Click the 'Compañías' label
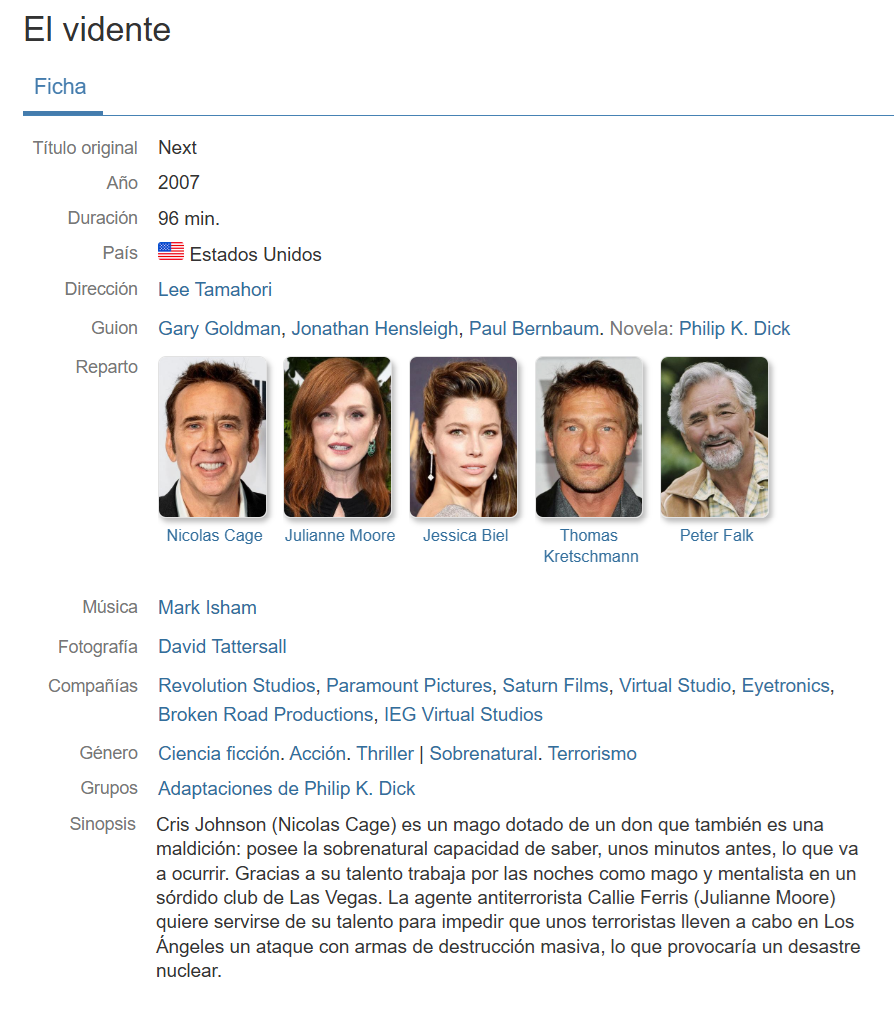This screenshot has height=1021, width=894. click(x=92, y=686)
